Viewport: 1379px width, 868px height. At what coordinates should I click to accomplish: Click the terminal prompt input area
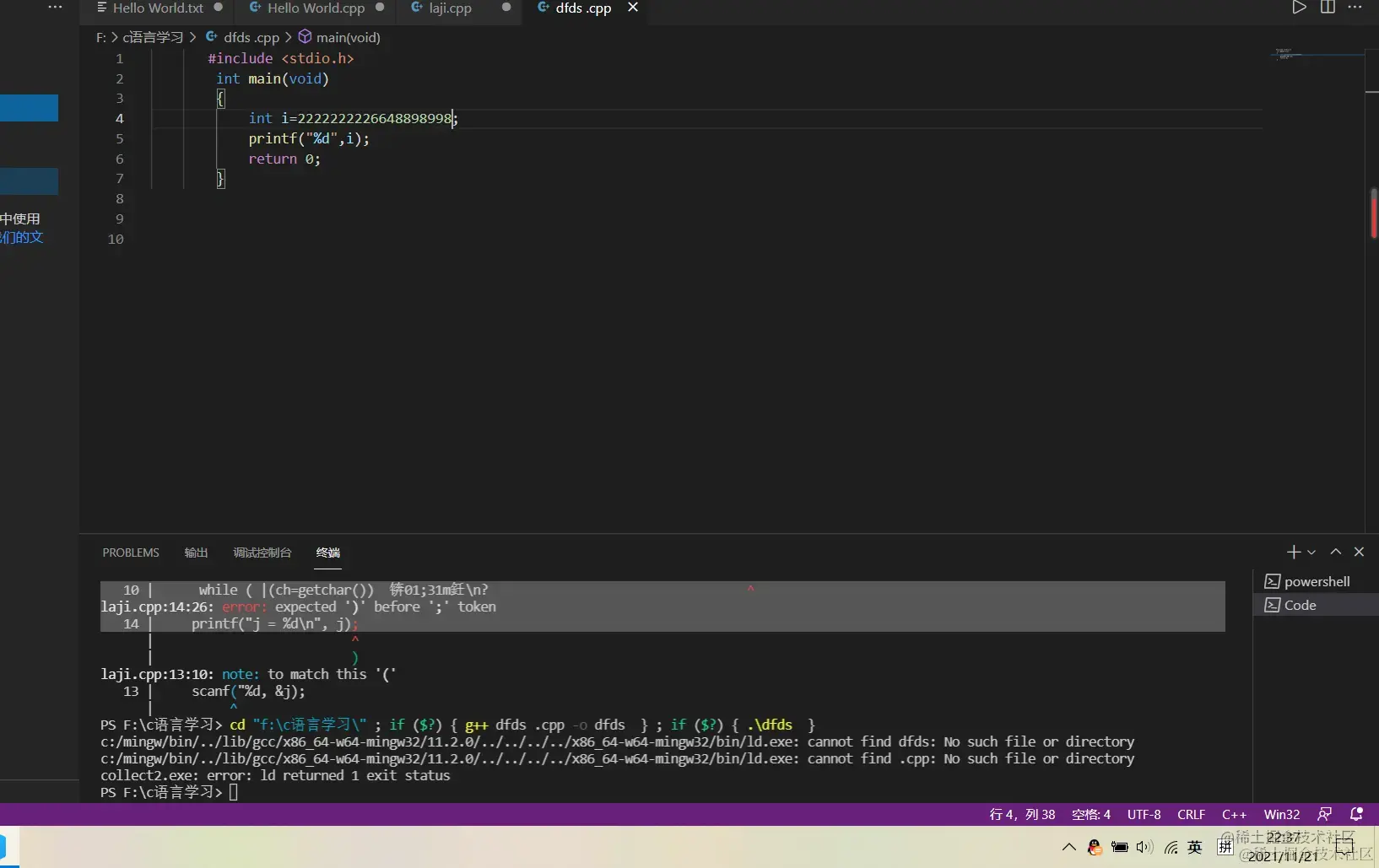pos(234,792)
